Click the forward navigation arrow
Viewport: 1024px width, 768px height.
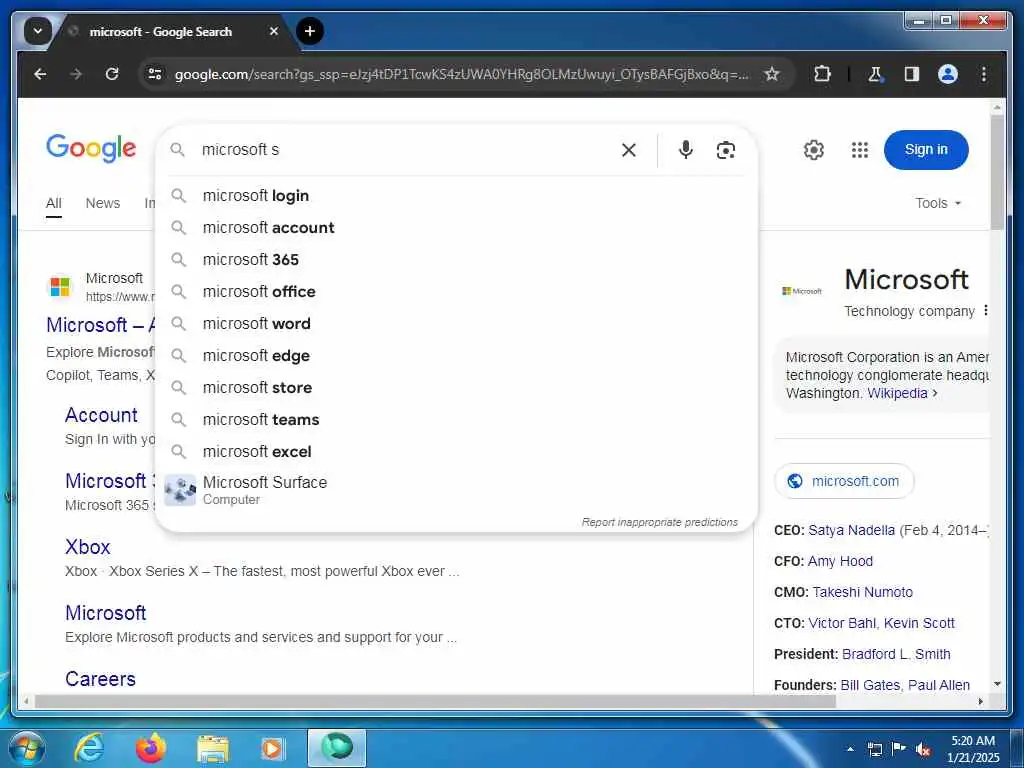(76, 74)
